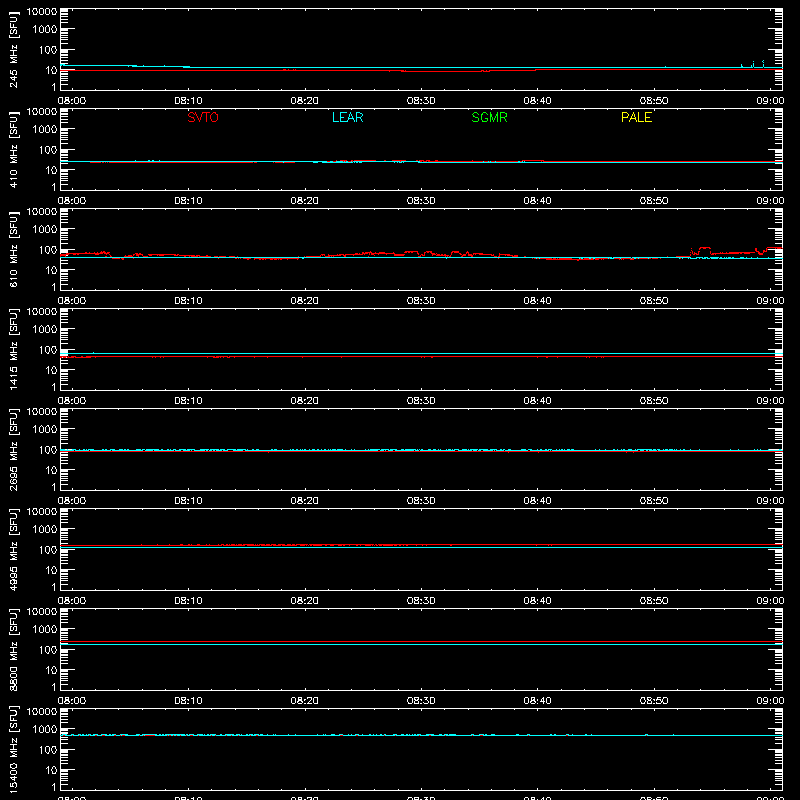Image resolution: width=800 pixels, height=800 pixels.
Task: Click the yellow PALE legend label
Action: pos(636,117)
